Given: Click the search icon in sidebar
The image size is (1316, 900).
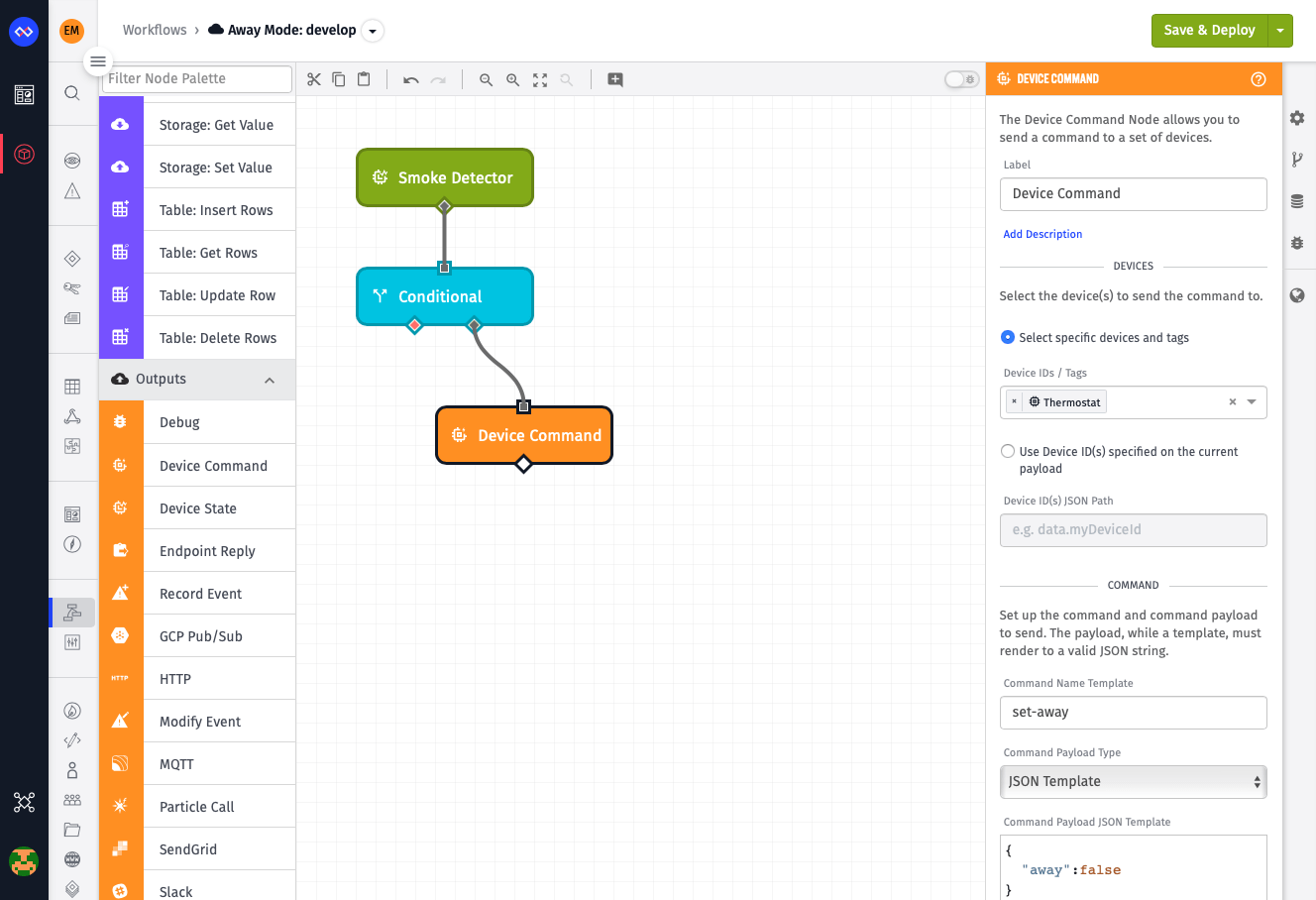Looking at the screenshot, I should click(x=72, y=93).
